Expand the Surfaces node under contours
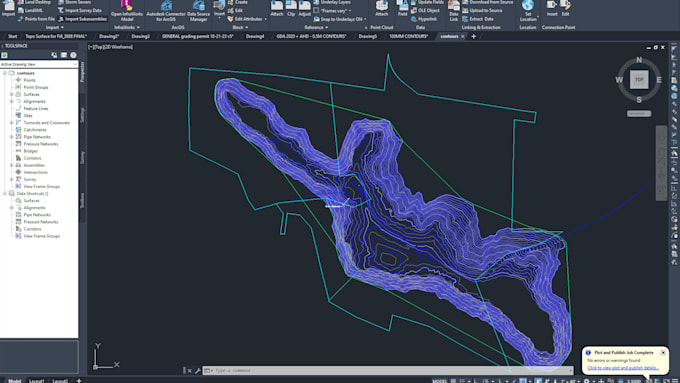 [12, 94]
